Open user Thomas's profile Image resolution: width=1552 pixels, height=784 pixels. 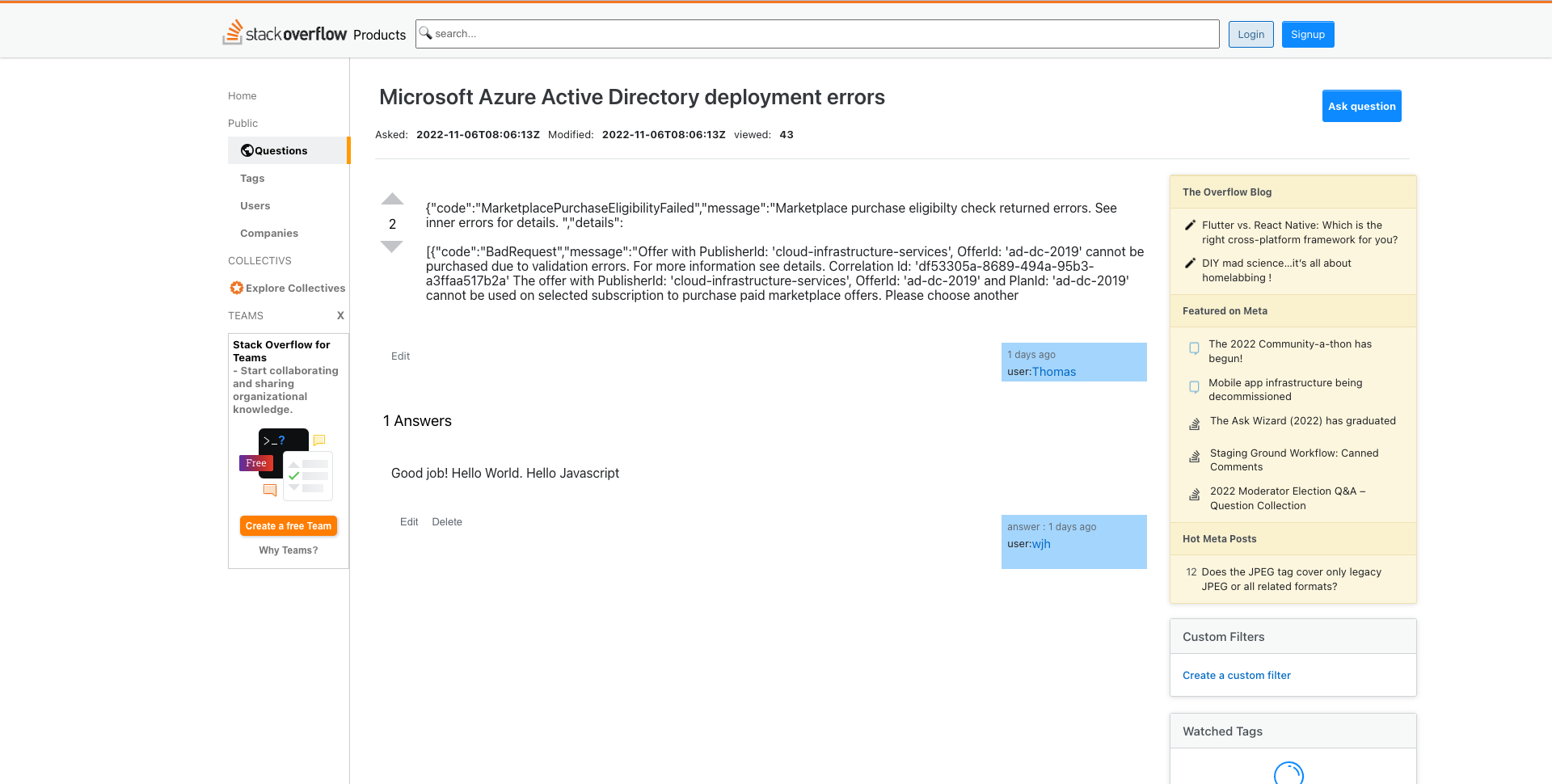point(1054,372)
